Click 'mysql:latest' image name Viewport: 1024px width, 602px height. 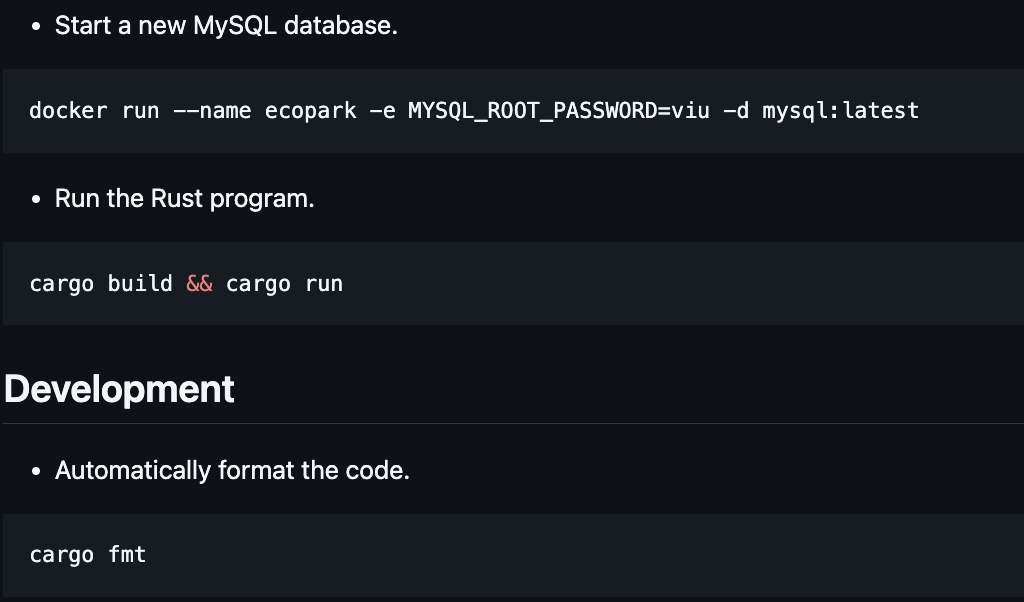(x=840, y=111)
